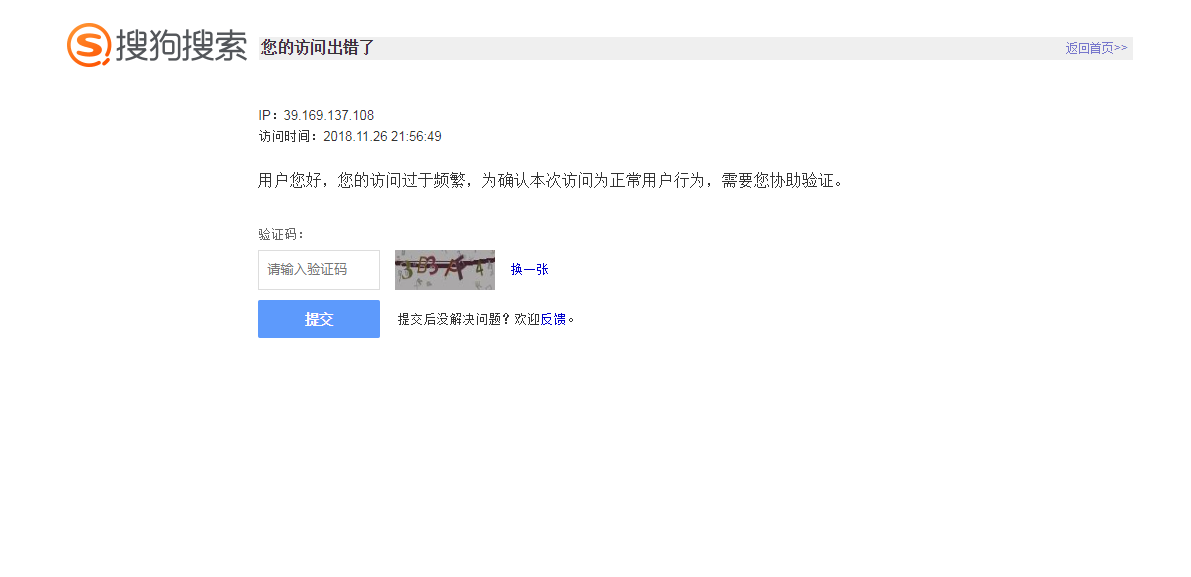Click the timestamp 2018.11.26 21:56:49
This screenshot has height=577, width=1191.
point(382,137)
